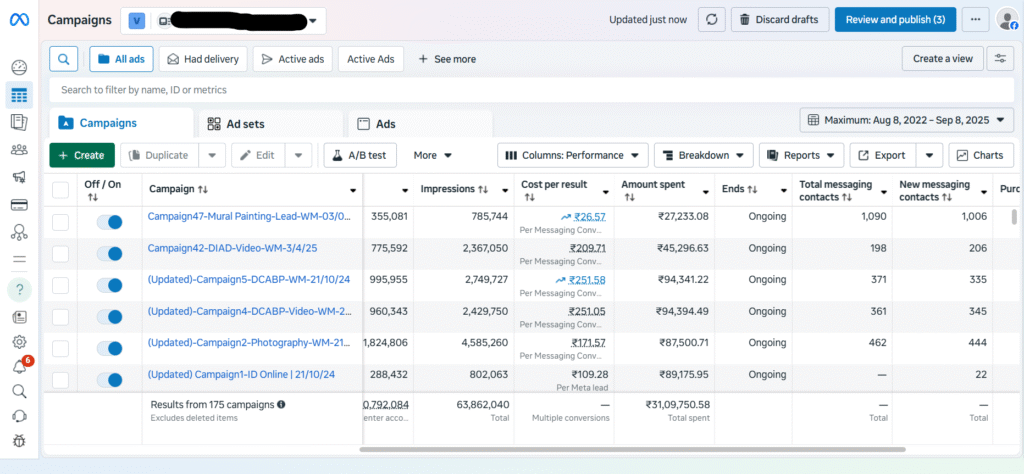Viewport: 1024px width, 474px height.
Task: Turn off Campaign47-Mural Painting toggle
Action: coord(109,222)
